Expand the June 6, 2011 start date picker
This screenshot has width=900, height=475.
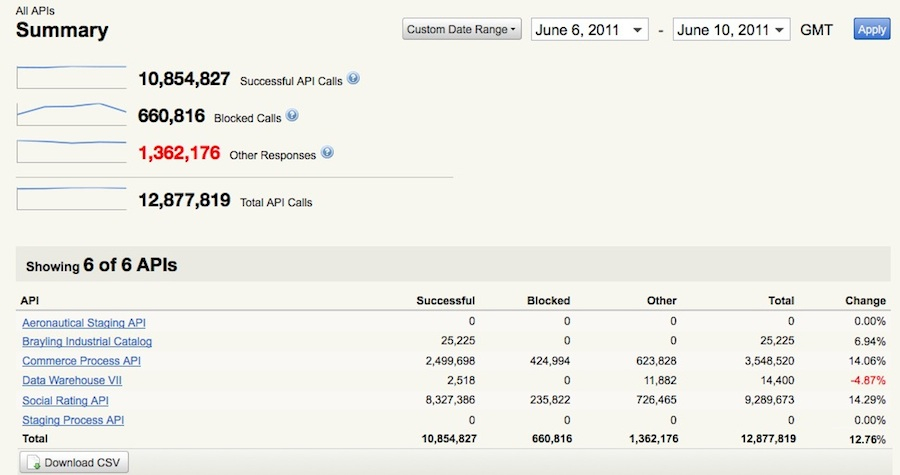click(589, 30)
